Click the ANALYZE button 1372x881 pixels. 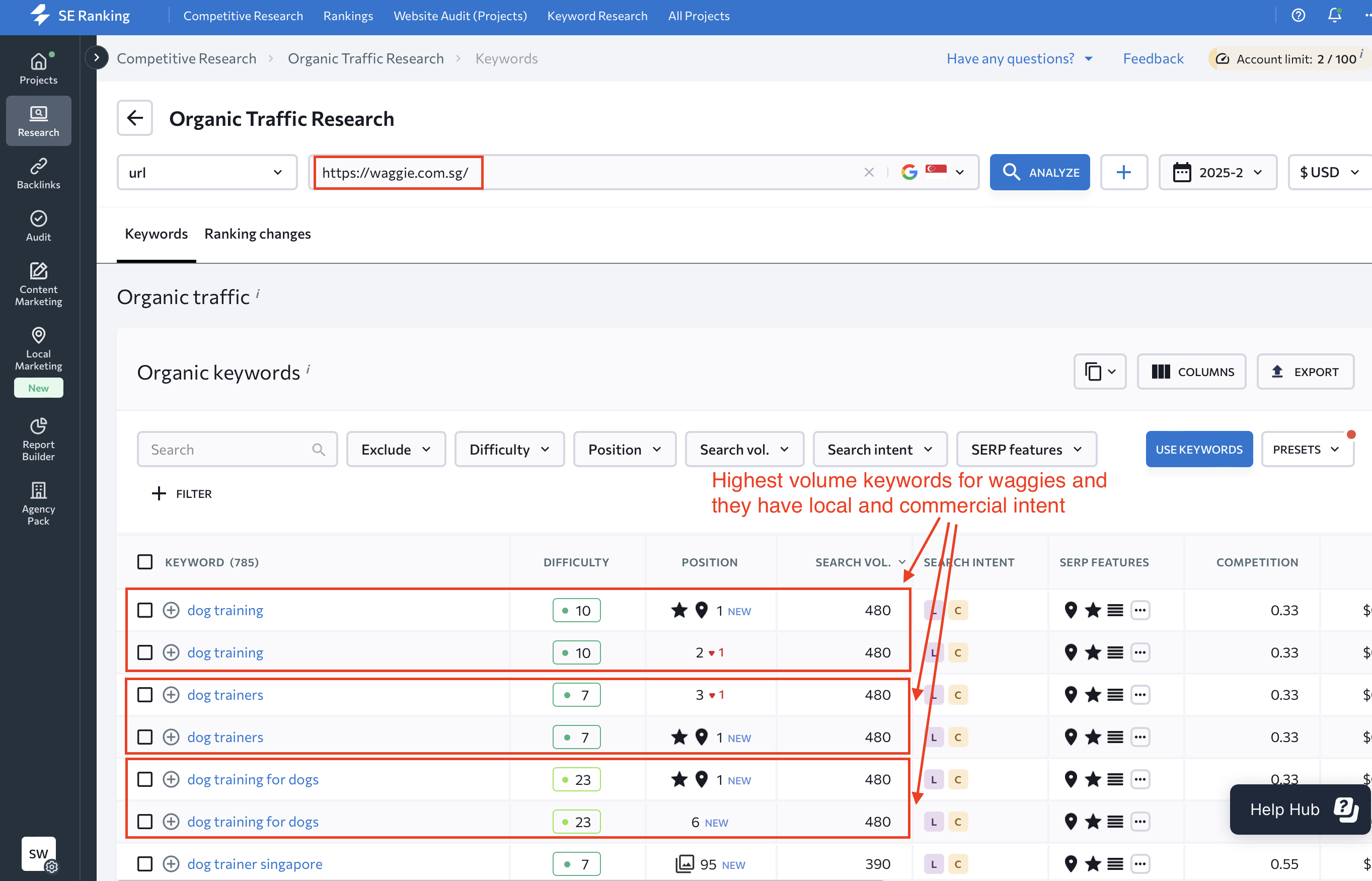point(1040,172)
